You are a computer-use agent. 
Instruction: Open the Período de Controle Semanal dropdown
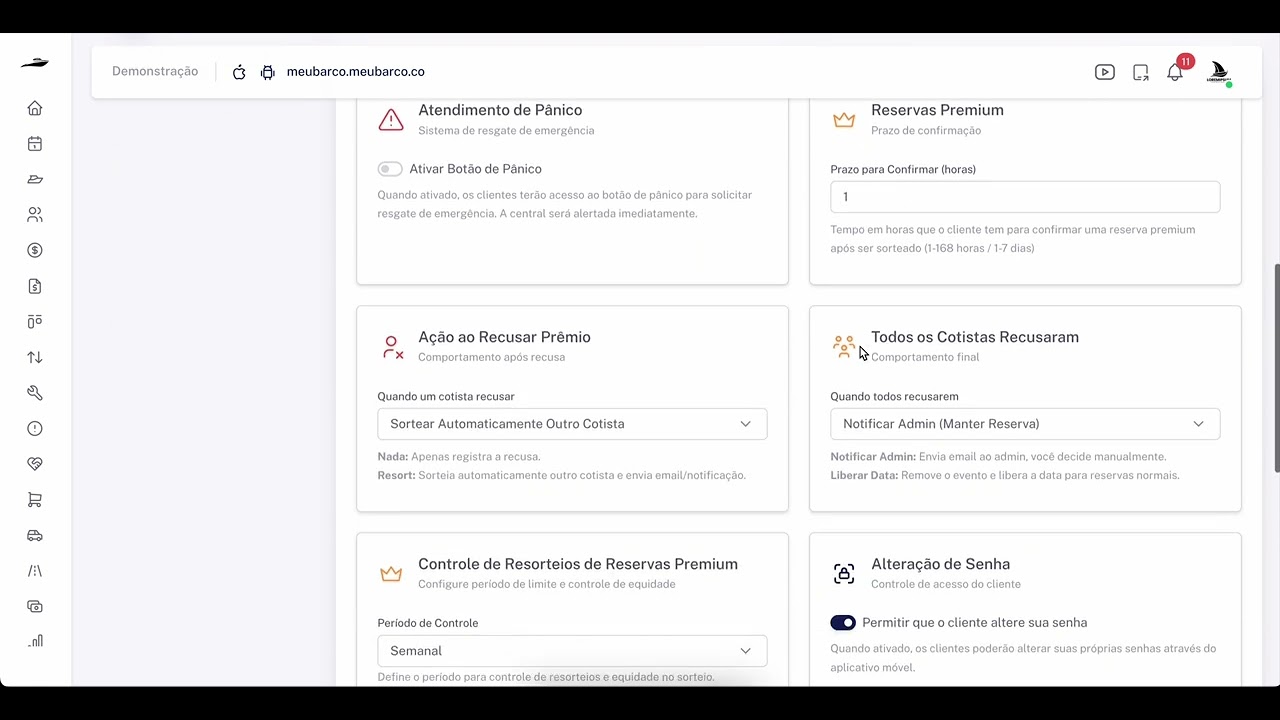click(x=572, y=651)
